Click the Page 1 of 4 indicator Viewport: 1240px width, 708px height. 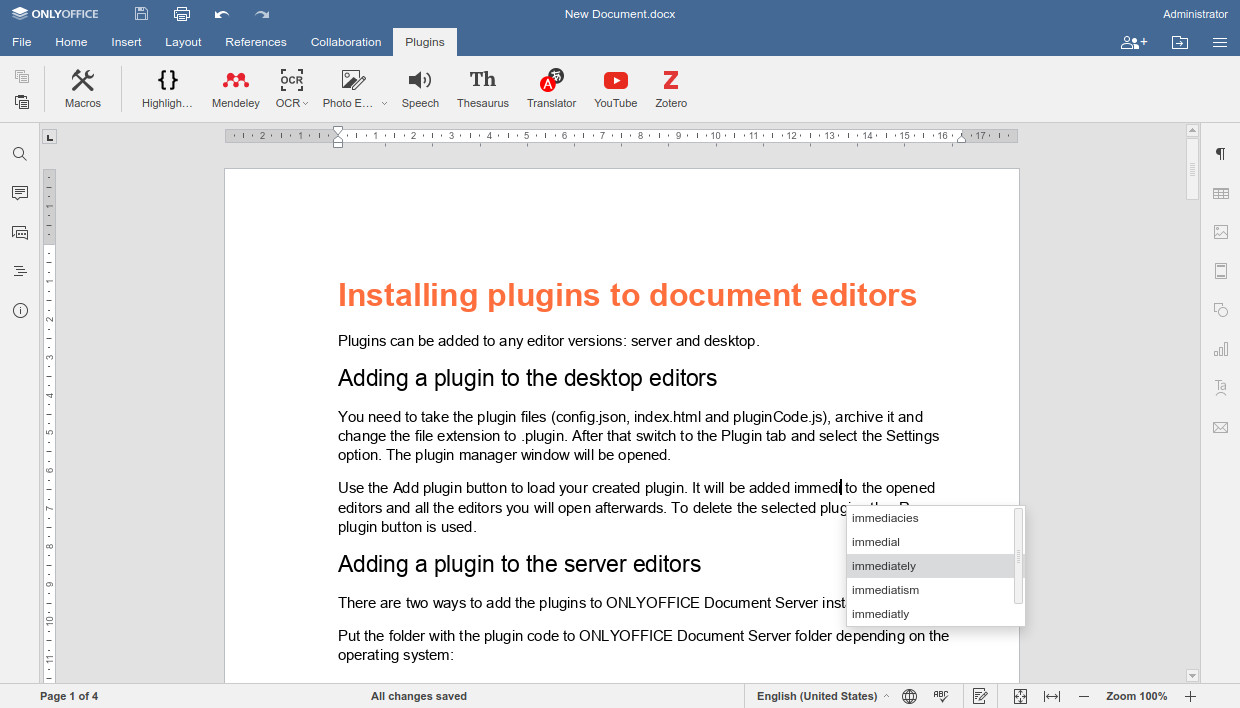pos(69,696)
